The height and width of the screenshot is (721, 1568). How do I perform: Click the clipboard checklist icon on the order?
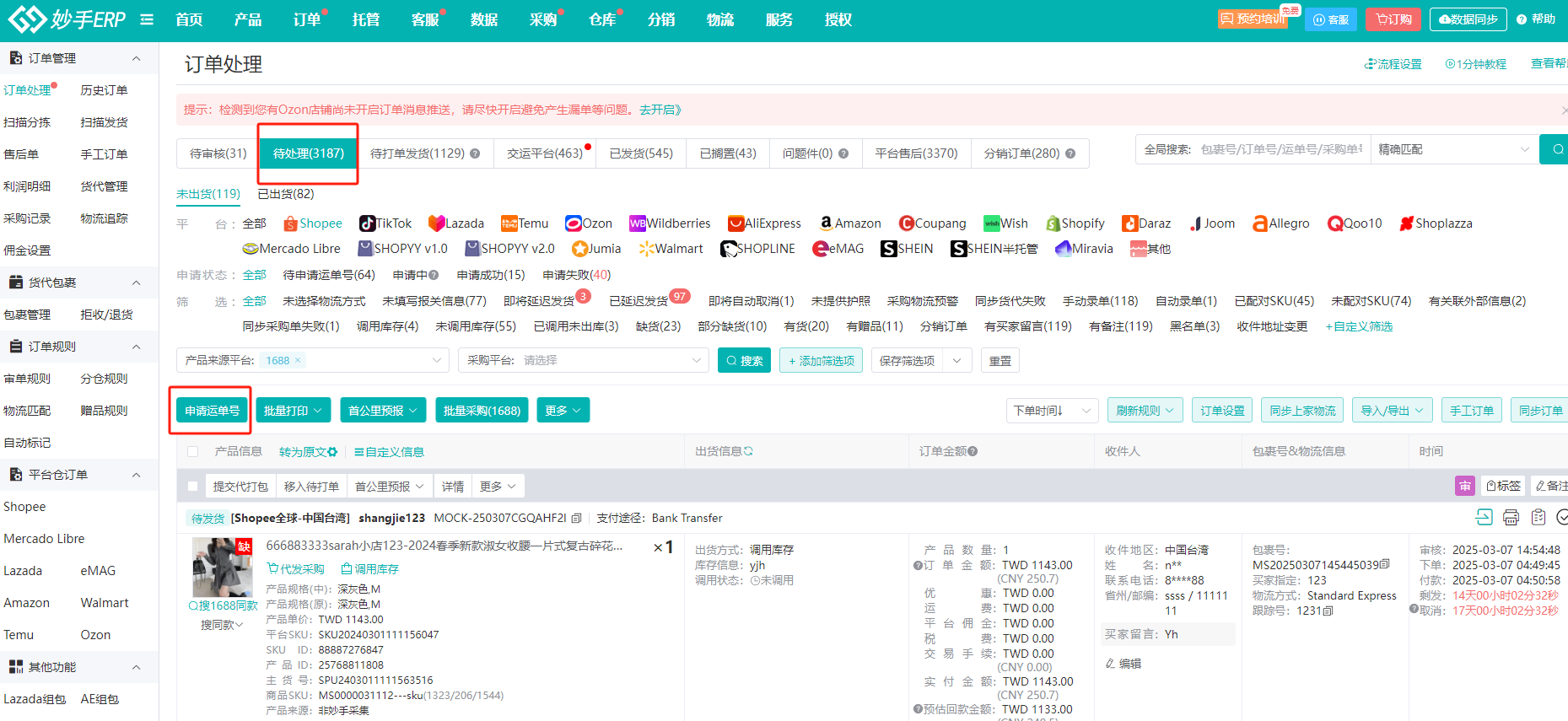[1538, 517]
